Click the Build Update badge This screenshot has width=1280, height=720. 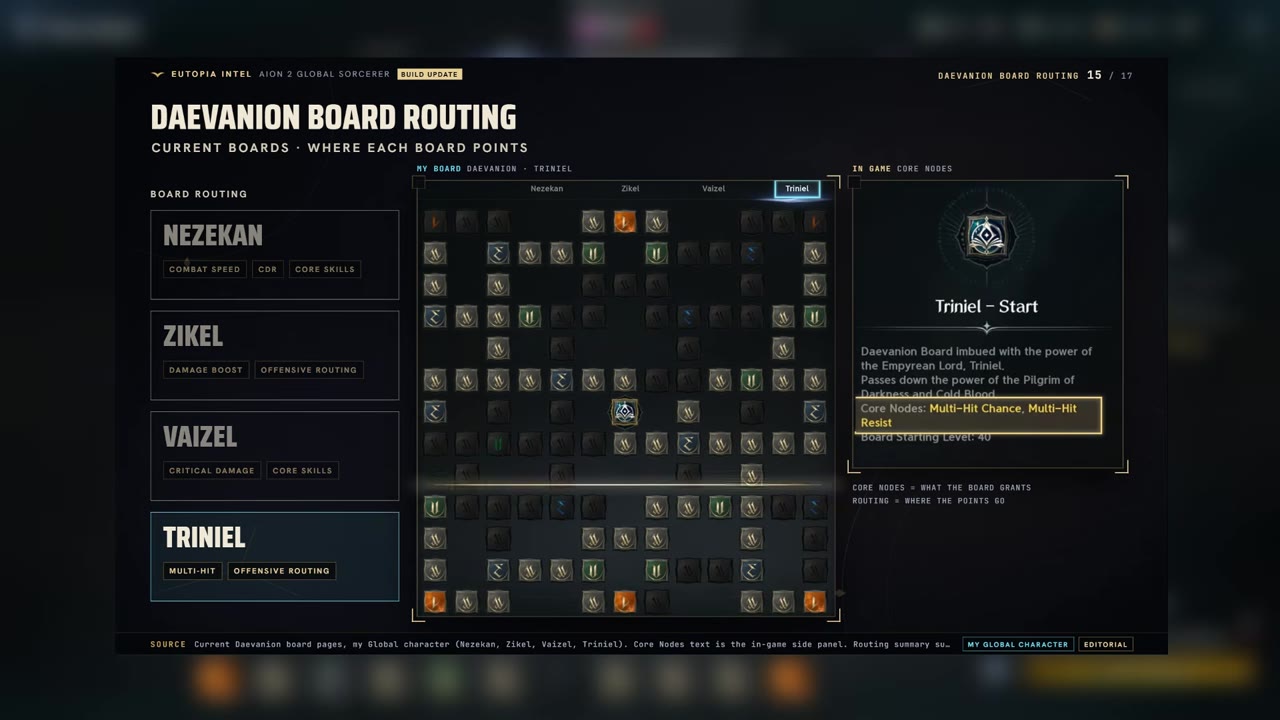(430, 74)
